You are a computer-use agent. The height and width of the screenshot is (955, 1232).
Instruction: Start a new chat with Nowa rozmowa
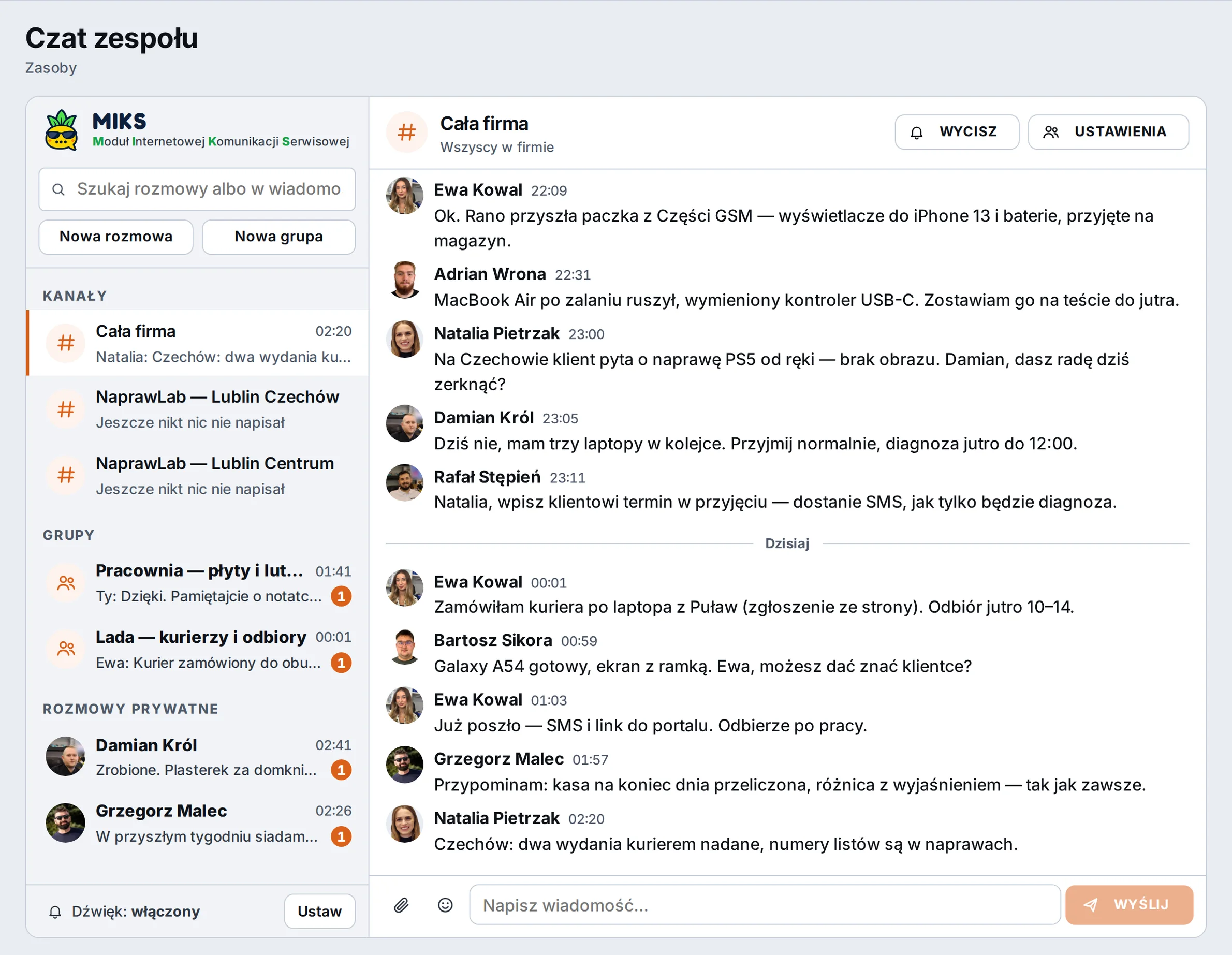click(116, 237)
